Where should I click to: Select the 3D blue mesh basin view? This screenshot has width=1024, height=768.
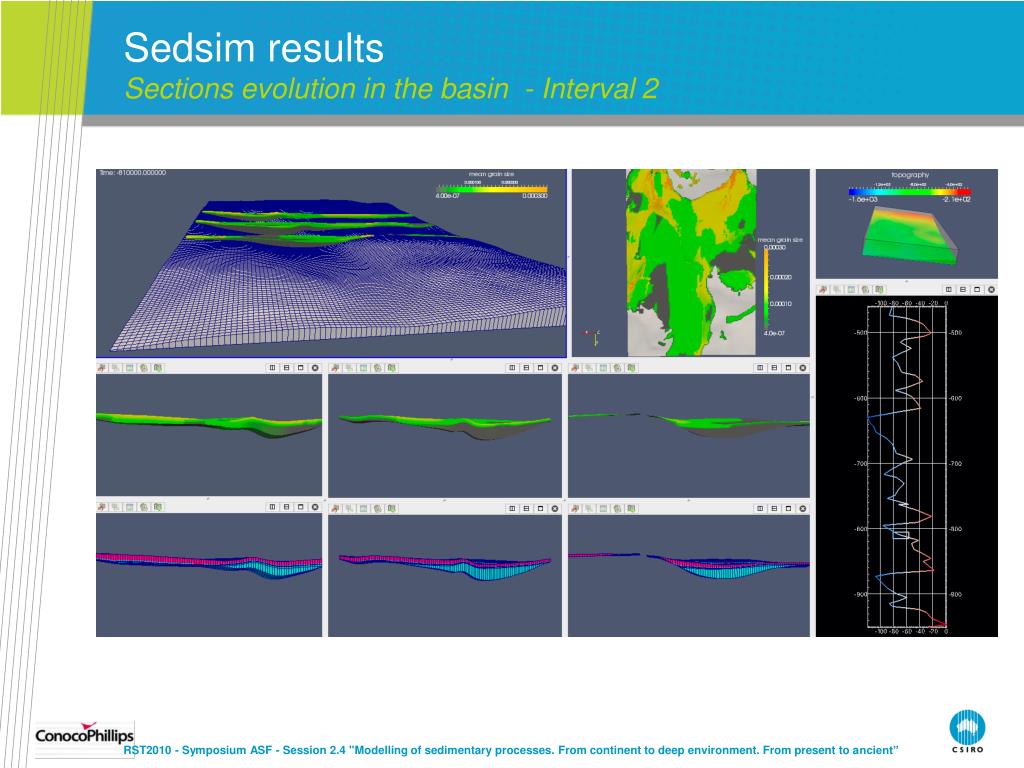pos(331,263)
